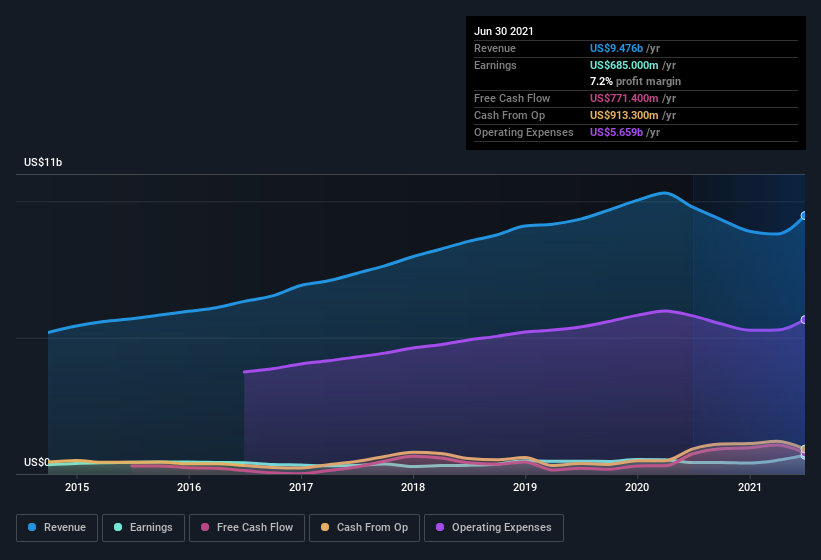Click the Free Cash Flow tooltip label
Image resolution: width=821 pixels, height=560 pixels.
[512, 98]
